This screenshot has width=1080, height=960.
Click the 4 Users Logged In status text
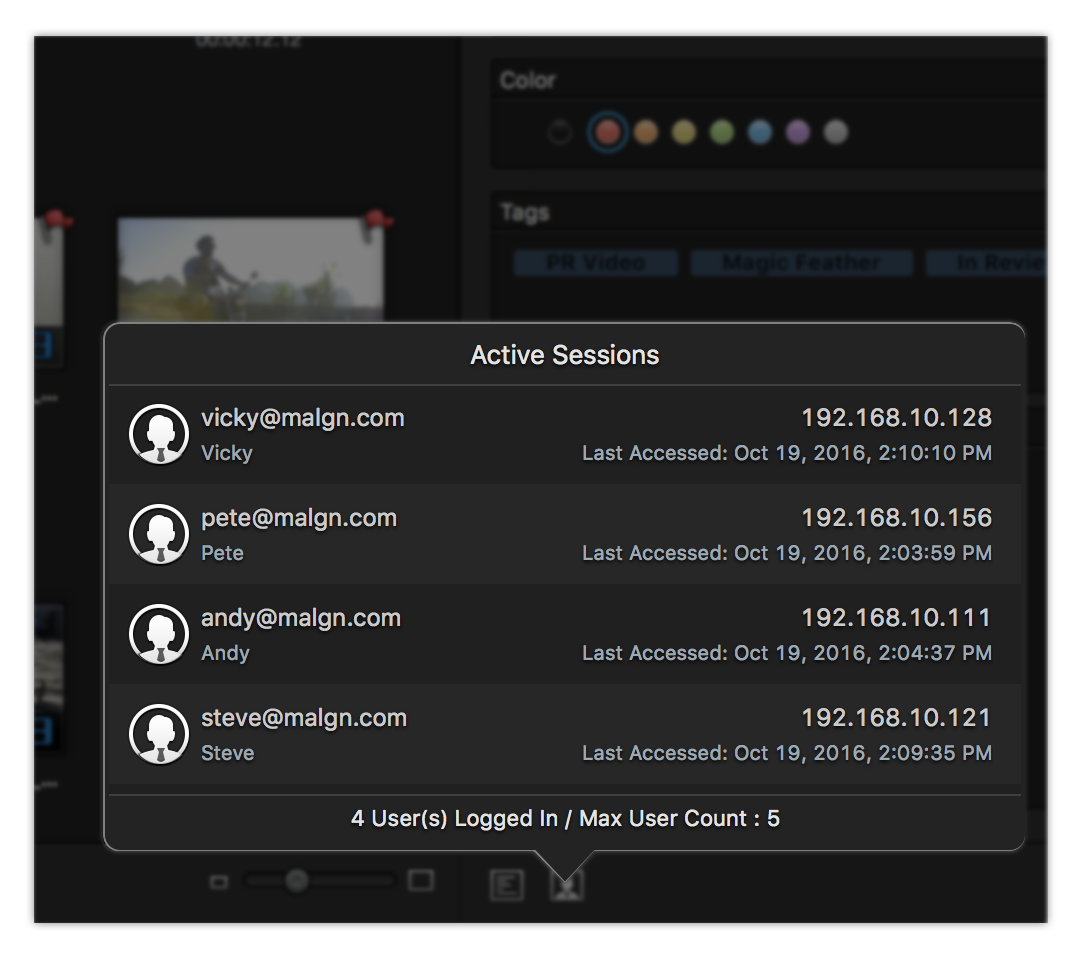click(x=565, y=817)
